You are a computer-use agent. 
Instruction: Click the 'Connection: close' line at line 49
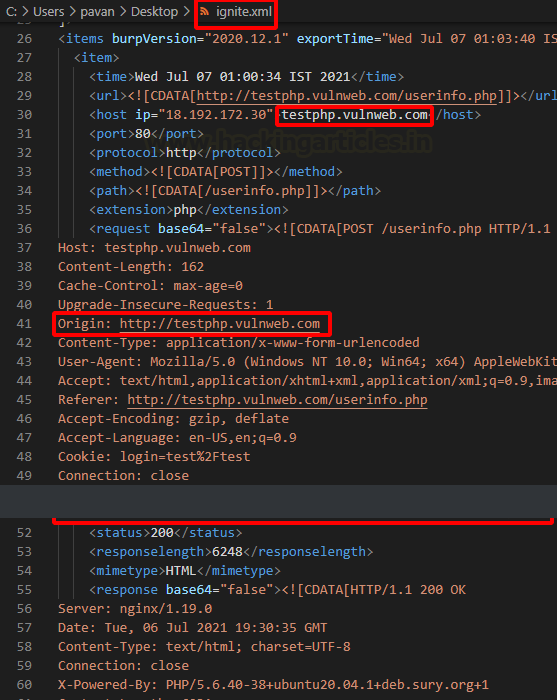(124, 475)
